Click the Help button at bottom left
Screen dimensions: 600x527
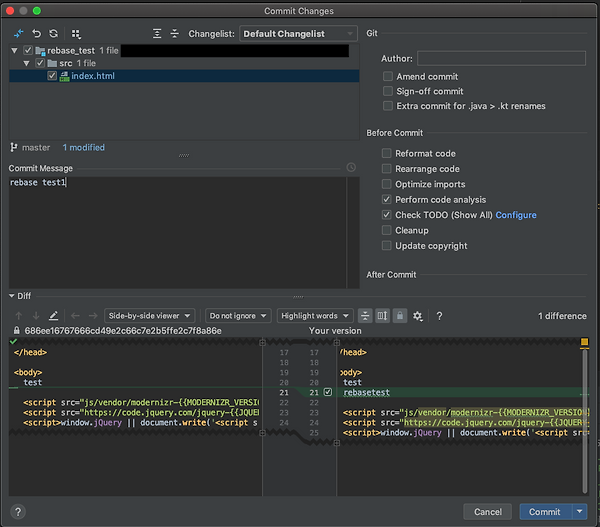pos(18,512)
